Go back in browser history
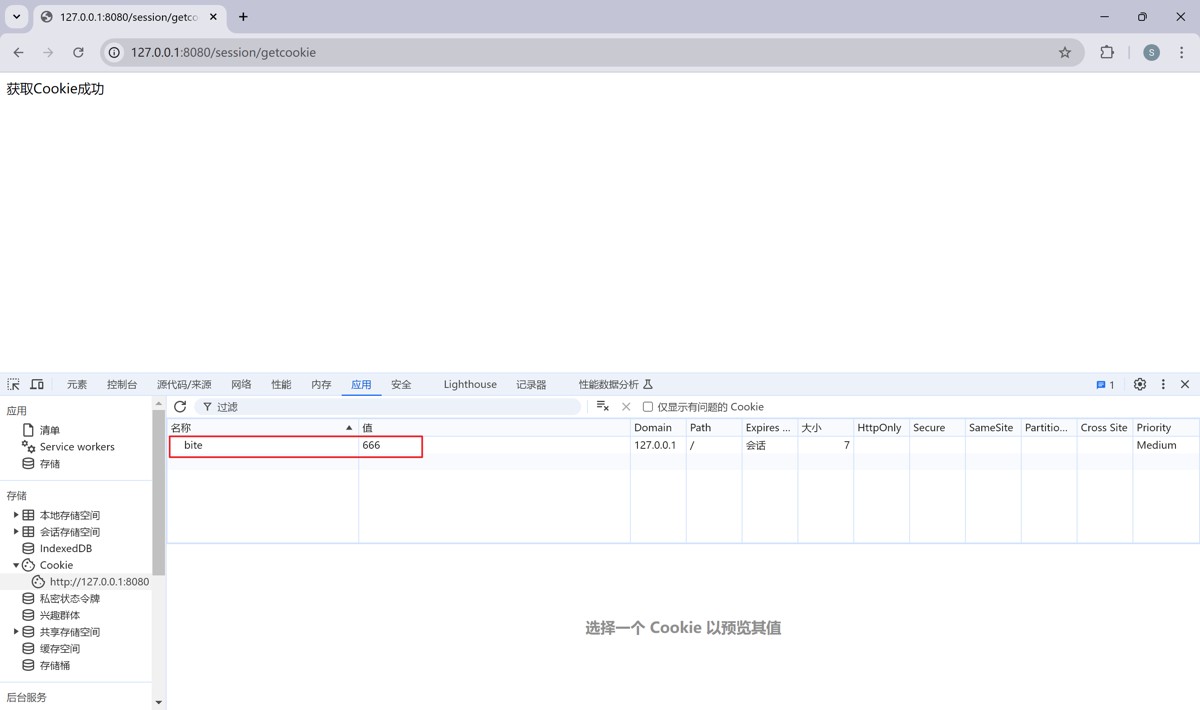 click(x=18, y=52)
